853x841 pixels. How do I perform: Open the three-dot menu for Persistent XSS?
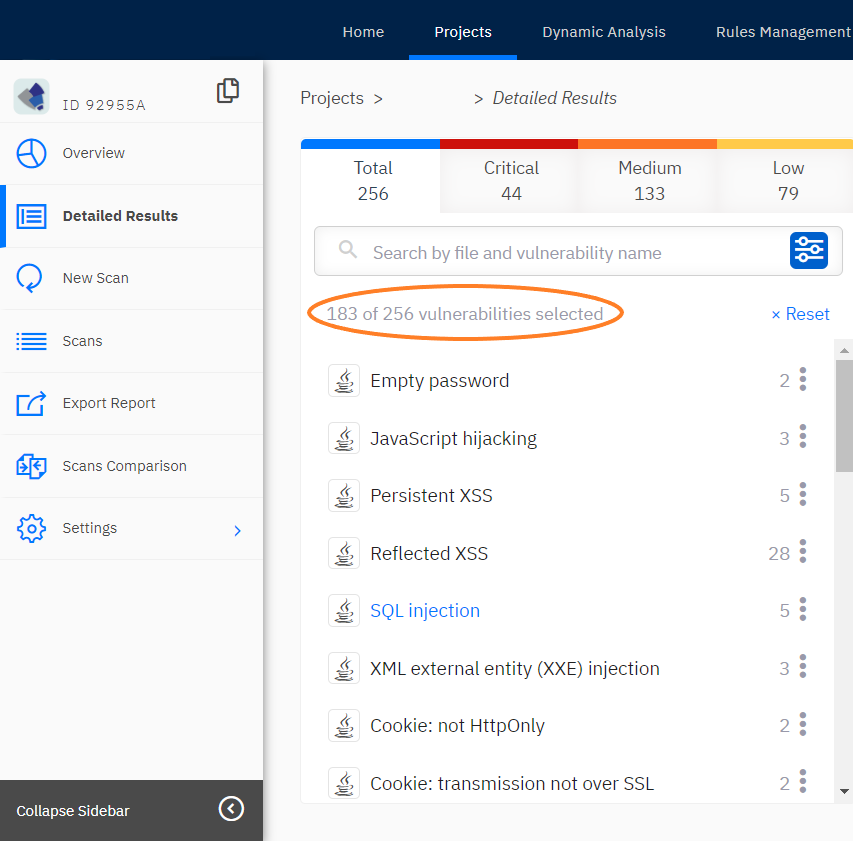(802, 494)
